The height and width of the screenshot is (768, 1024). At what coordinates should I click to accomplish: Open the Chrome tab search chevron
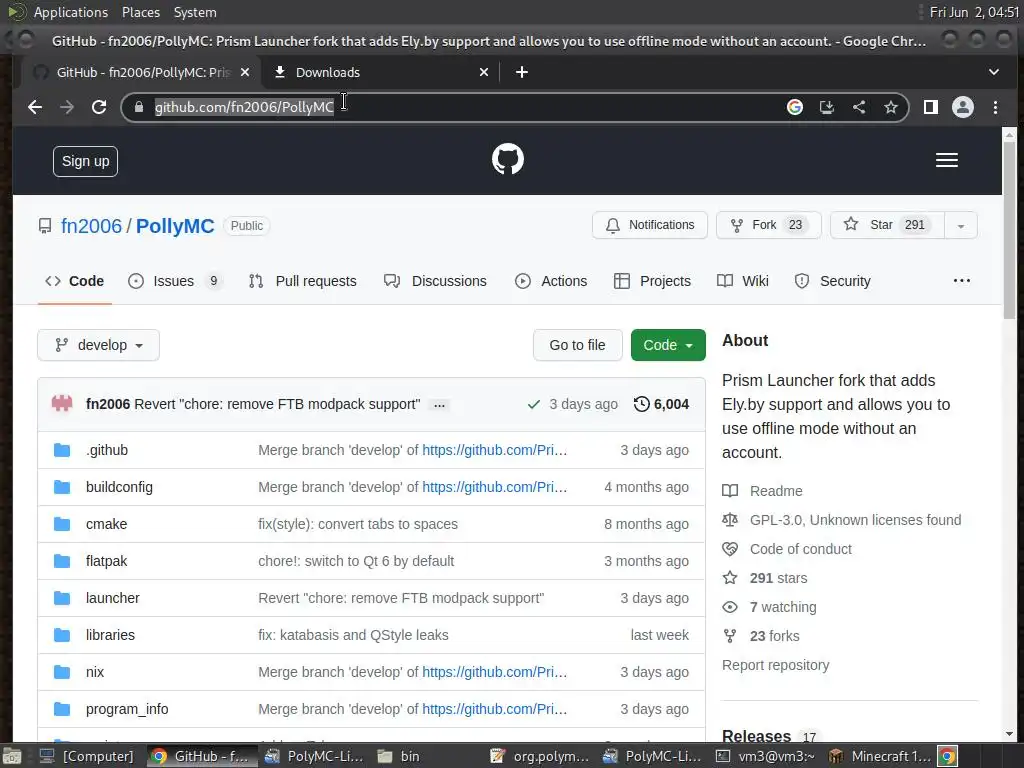click(993, 72)
